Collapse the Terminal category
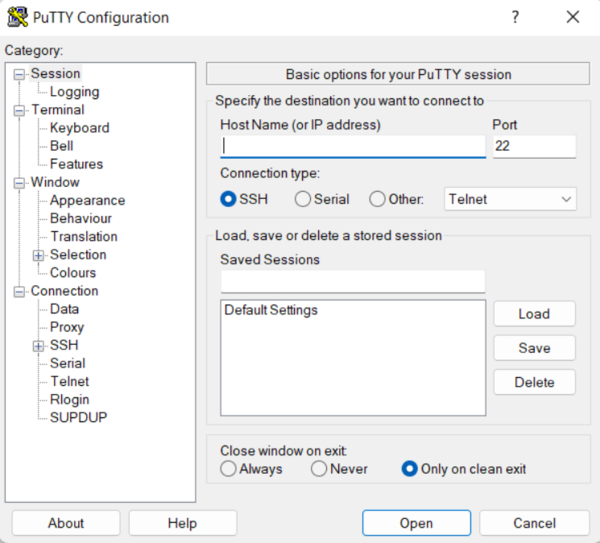 click(19, 110)
